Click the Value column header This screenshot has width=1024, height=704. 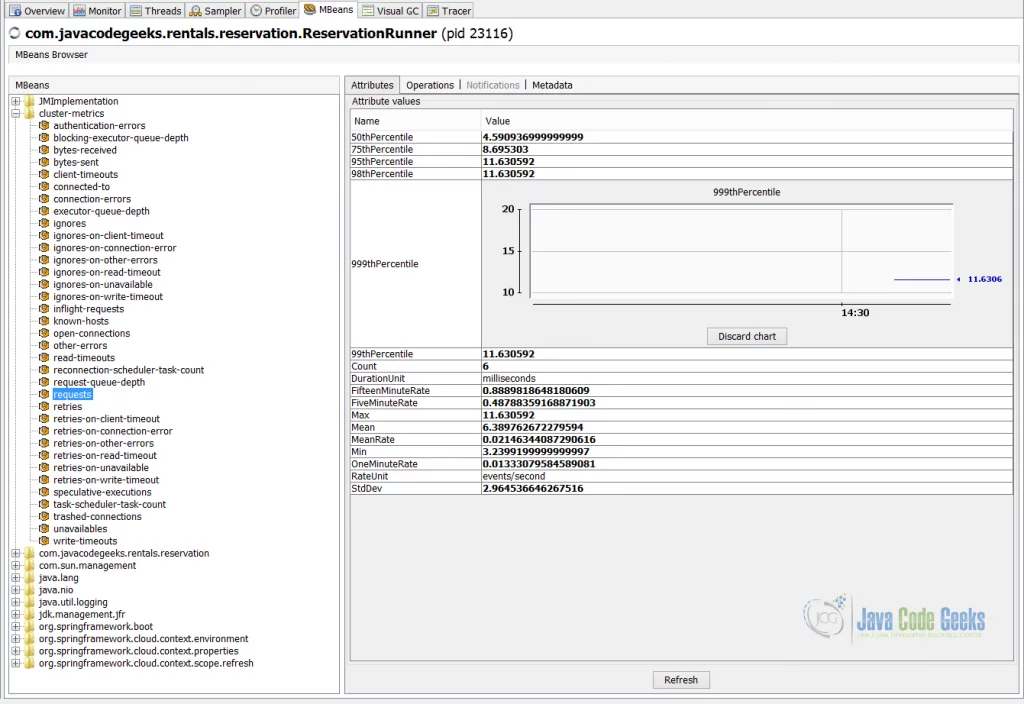coord(747,121)
